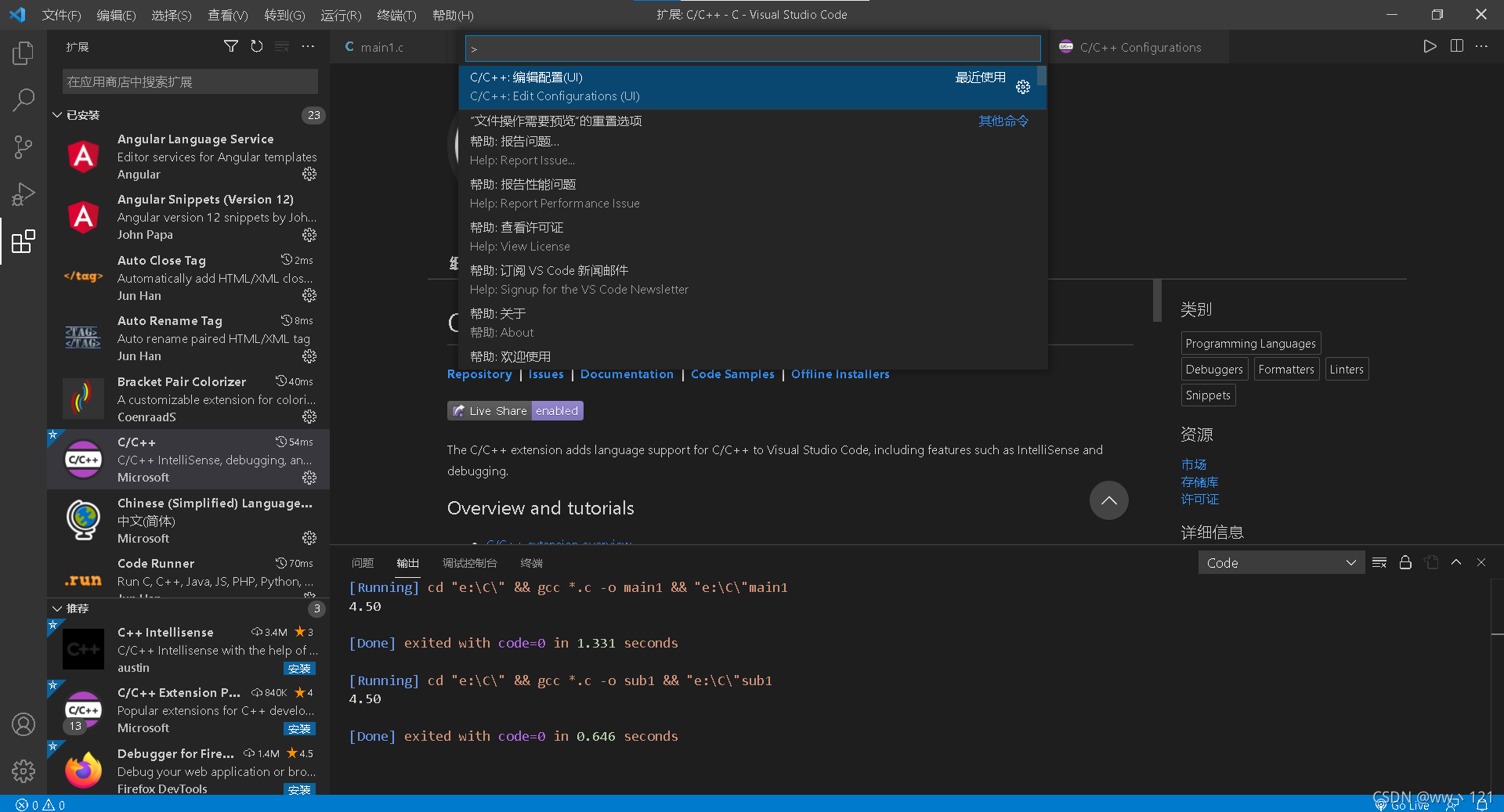
Task: Manage Bracket Pair Colorizer gear
Action: [x=309, y=417]
